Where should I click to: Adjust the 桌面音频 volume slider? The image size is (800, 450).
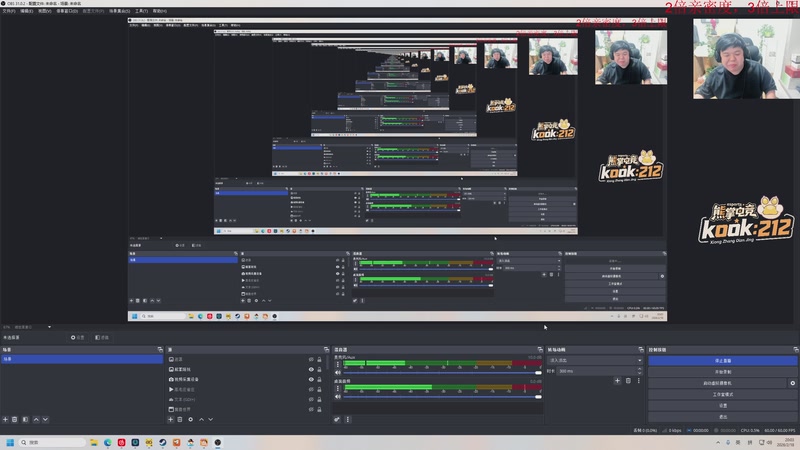click(x=442, y=396)
